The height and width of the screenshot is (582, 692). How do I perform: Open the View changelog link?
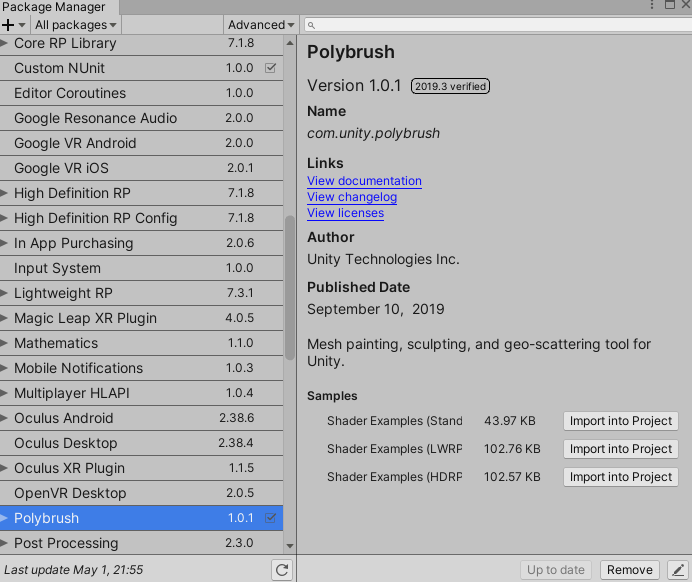point(352,197)
